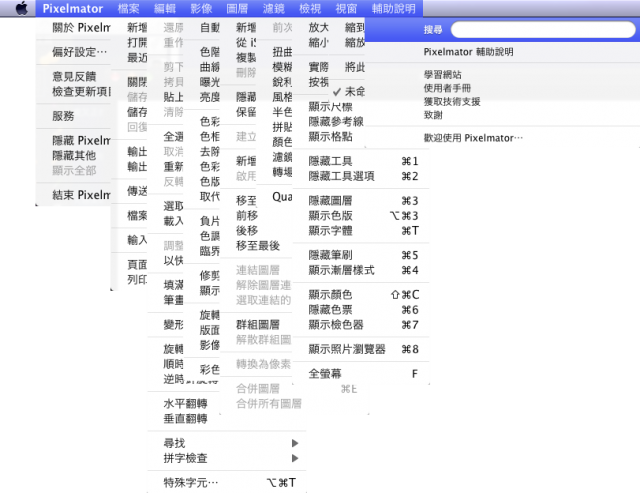Expand the 尋找 submenu arrow
This screenshot has height=493, width=640.
click(295, 443)
